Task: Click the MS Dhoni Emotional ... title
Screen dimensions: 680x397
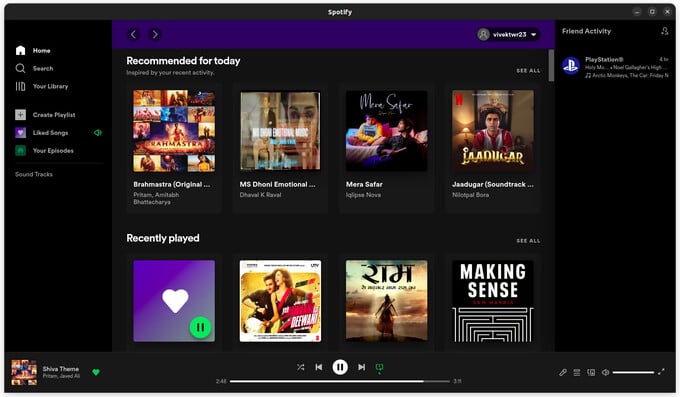Action: click(278, 184)
